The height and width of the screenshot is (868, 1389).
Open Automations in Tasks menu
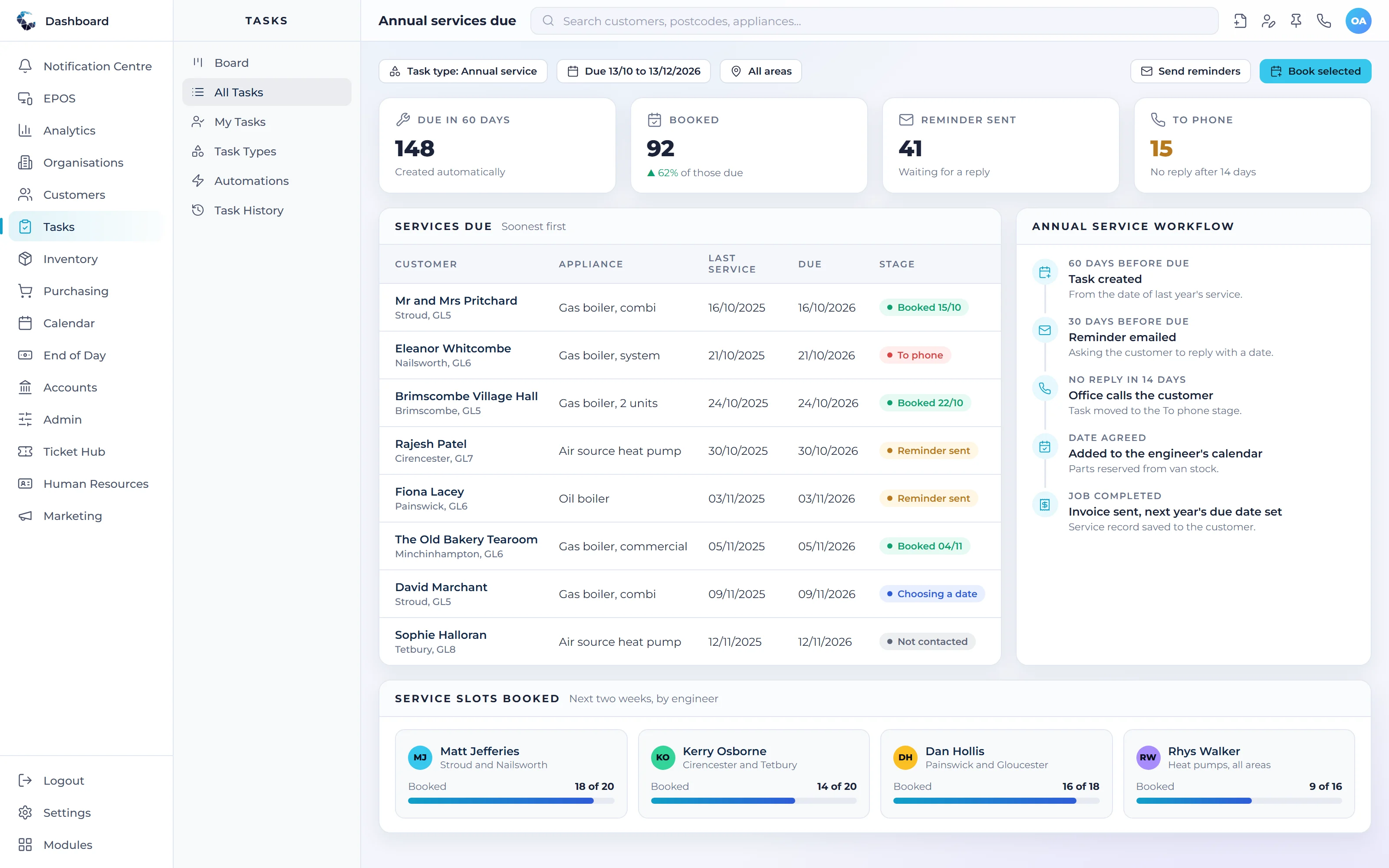click(x=267, y=181)
